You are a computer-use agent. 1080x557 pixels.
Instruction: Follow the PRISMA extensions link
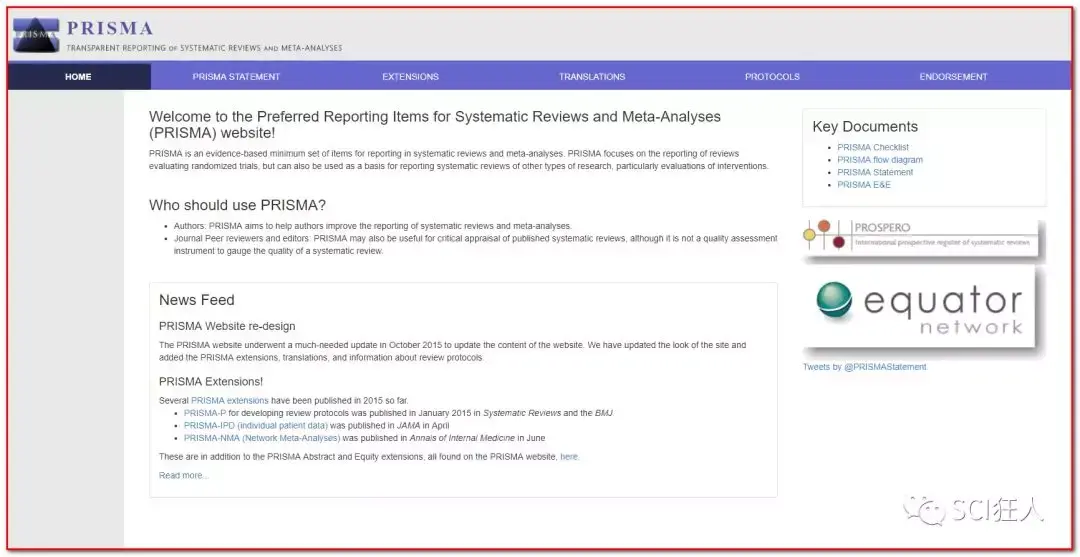(x=229, y=400)
